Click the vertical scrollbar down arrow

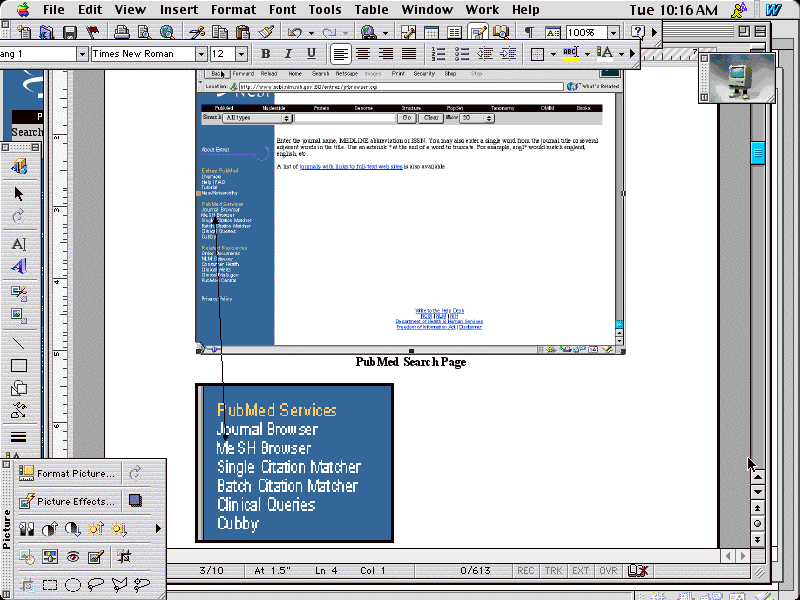758,492
